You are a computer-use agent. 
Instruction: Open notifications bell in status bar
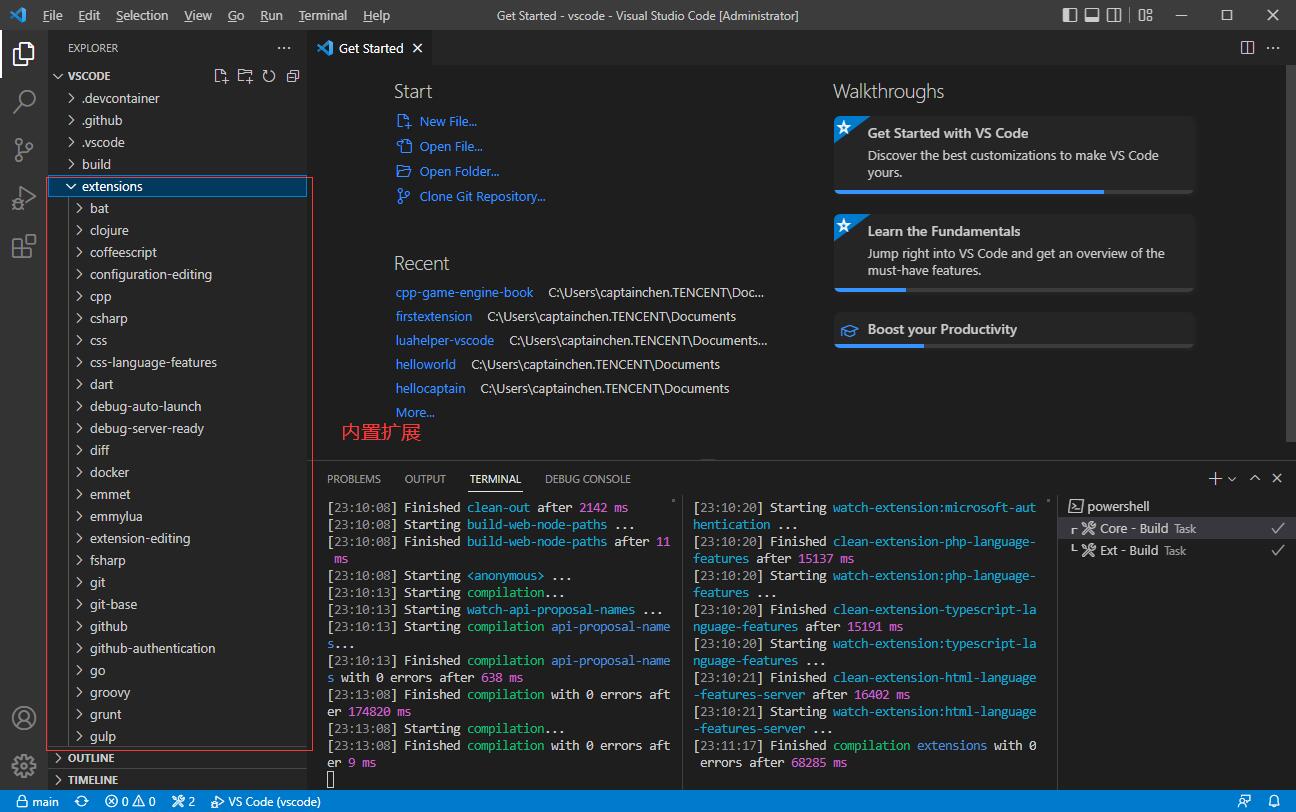click(1274, 801)
